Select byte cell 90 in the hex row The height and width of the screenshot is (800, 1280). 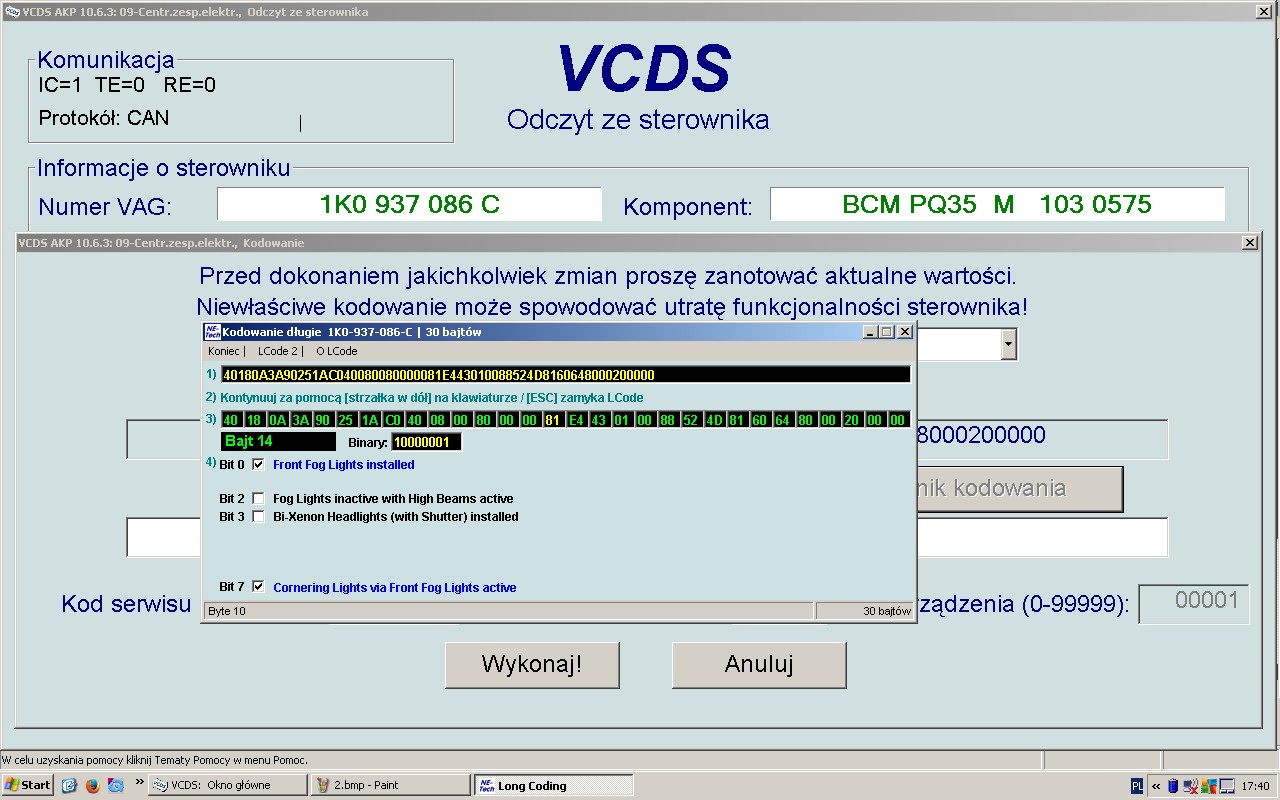[324, 420]
